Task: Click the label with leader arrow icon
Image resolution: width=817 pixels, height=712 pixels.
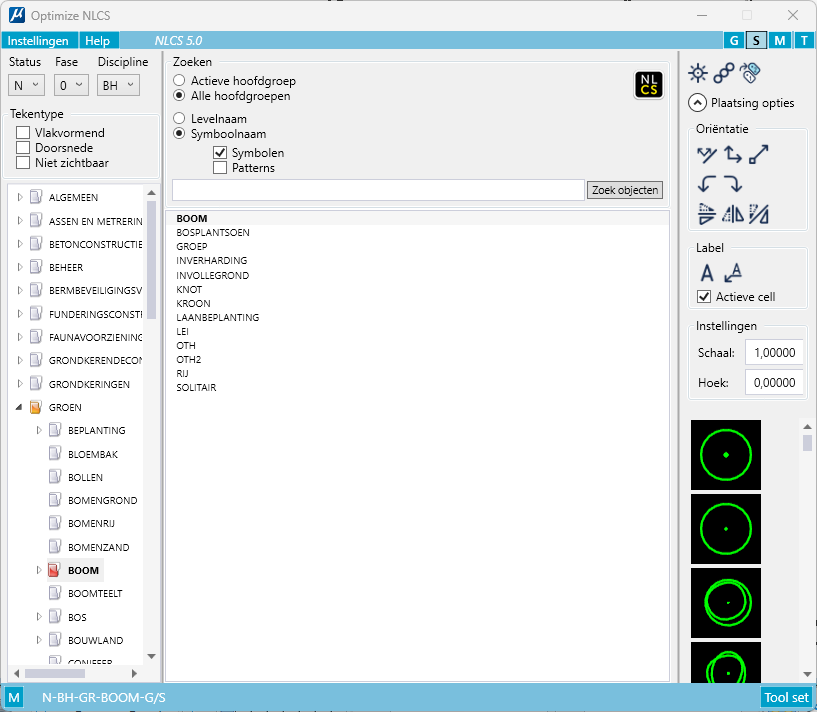Action: pyautogui.click(x=733, y=273)
